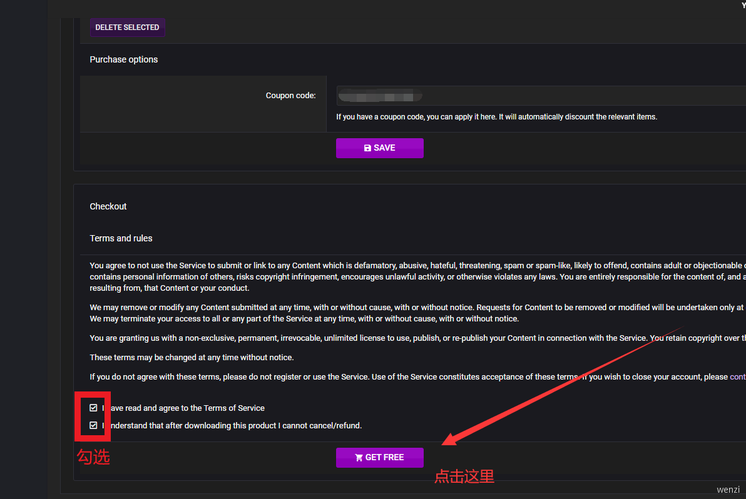Click the 'cannot cancel/refund' label text
The image size is (746, 499).
[x=232, y=426]
